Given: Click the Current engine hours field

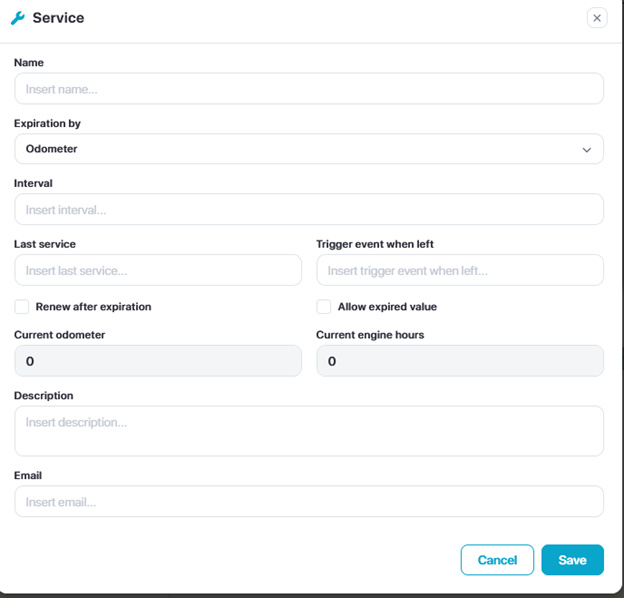Looking at the screenshot, I should tap(459, 361).
